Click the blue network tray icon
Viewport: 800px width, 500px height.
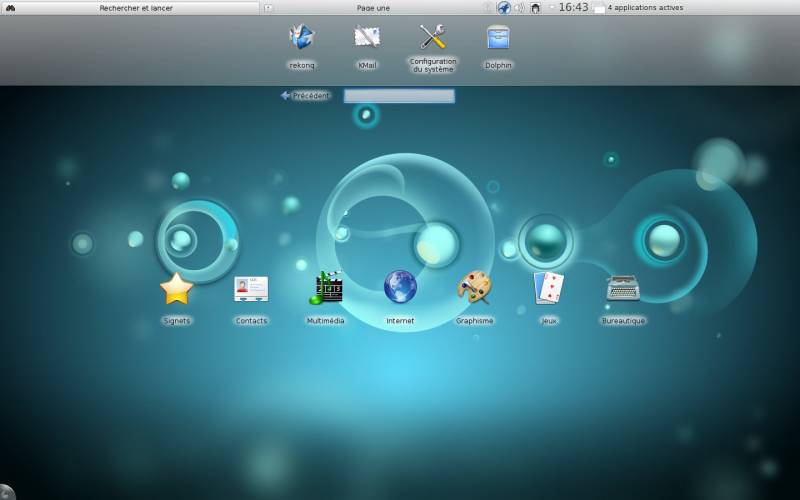click(504, 8)
